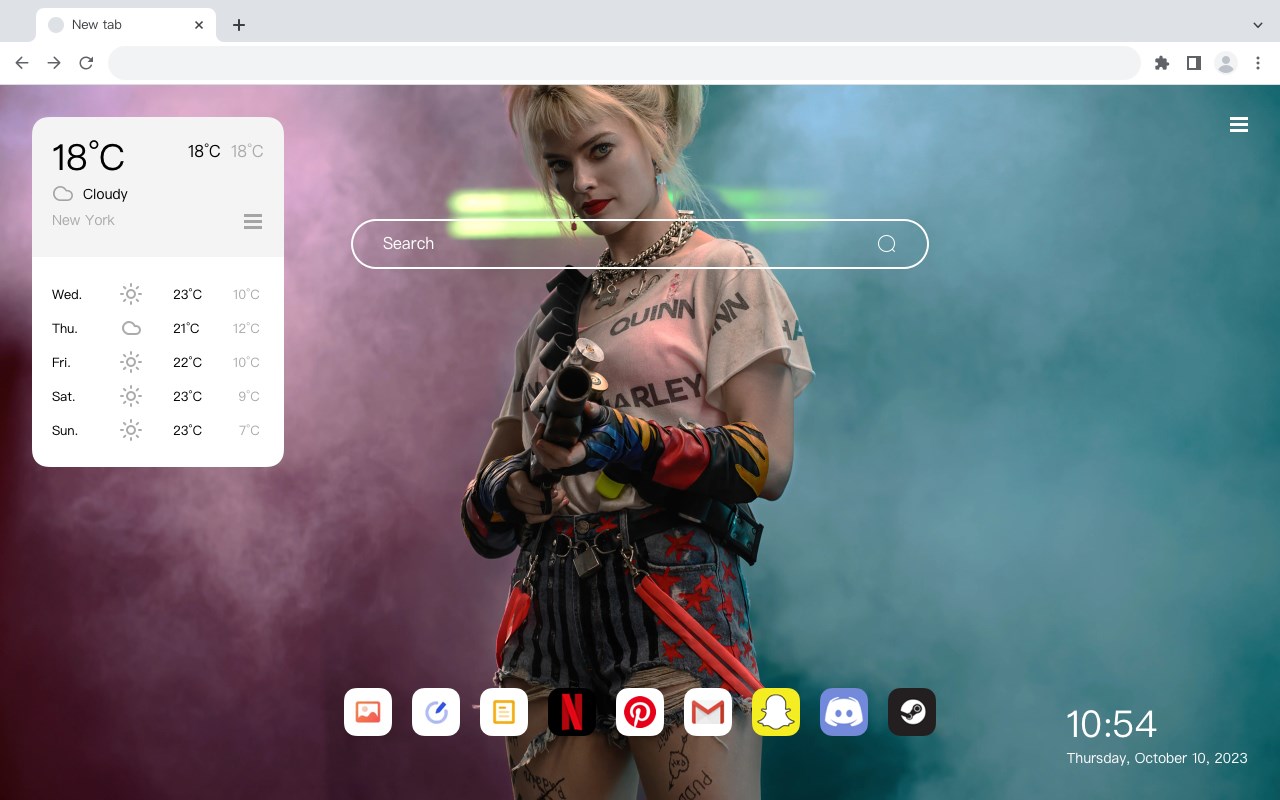This screenshot has width=1280, height=800.
Task: Click the search magnifier icon
Action: coord(886,244)
